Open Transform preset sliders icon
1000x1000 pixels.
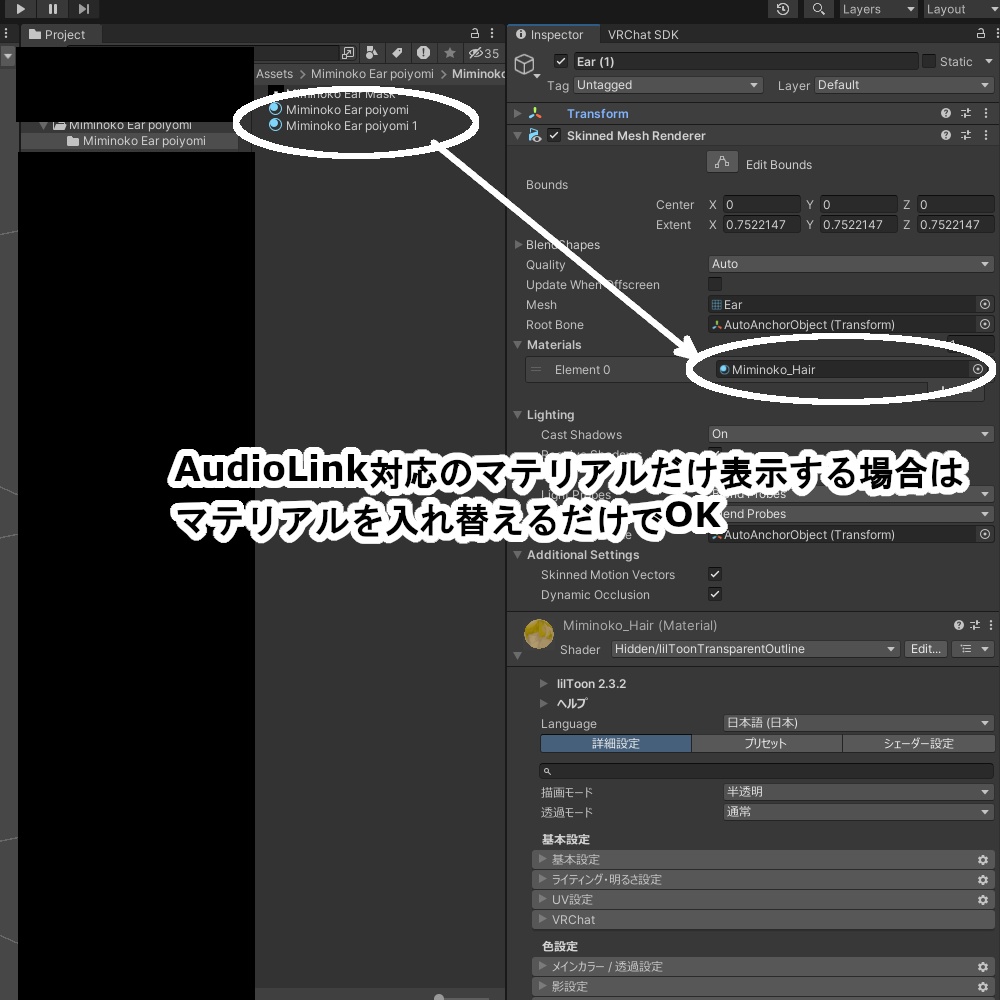click(x=966, y=114)
